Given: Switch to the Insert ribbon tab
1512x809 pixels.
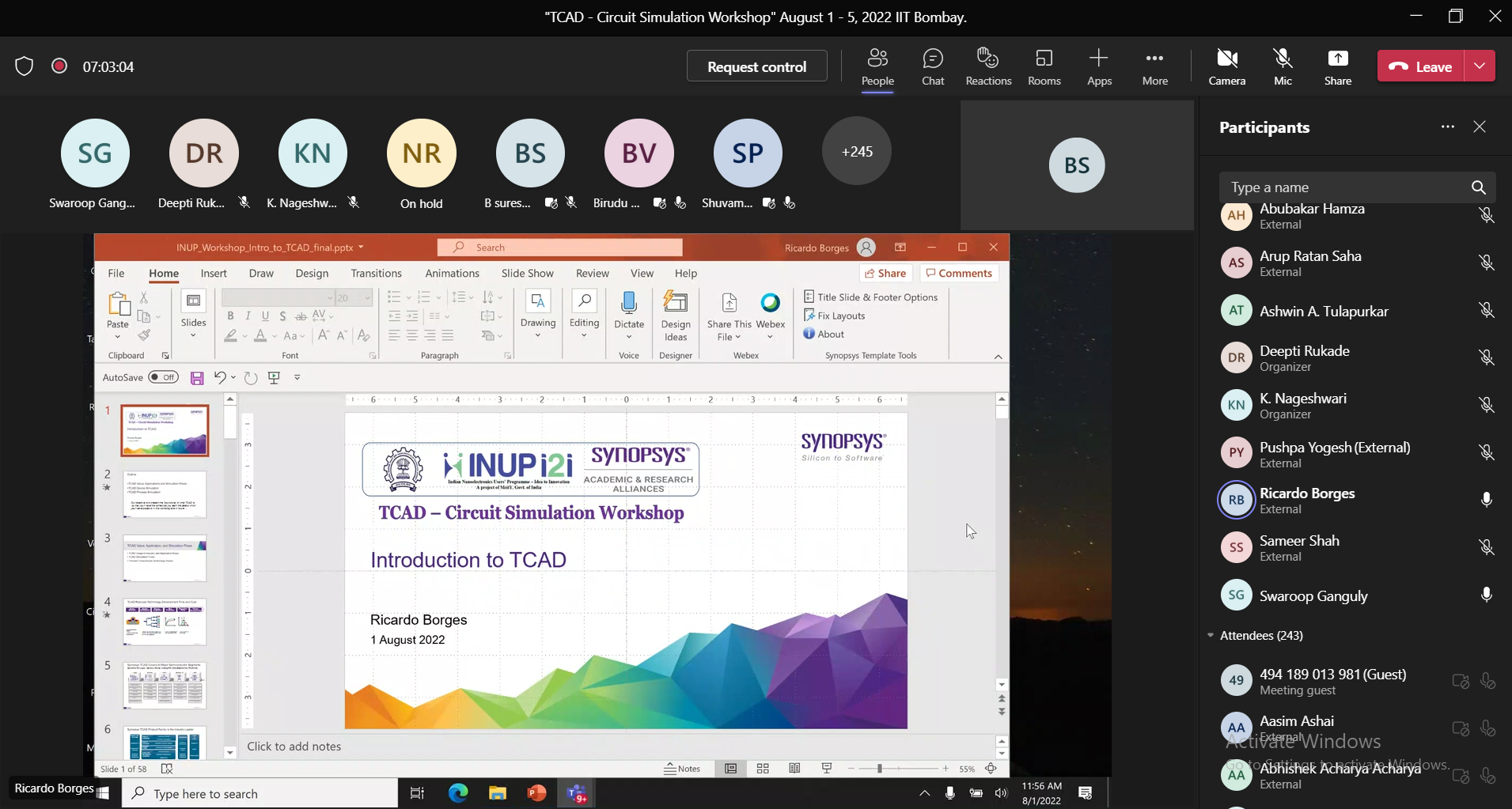Looking at the screenshot, I should point(214,273).
